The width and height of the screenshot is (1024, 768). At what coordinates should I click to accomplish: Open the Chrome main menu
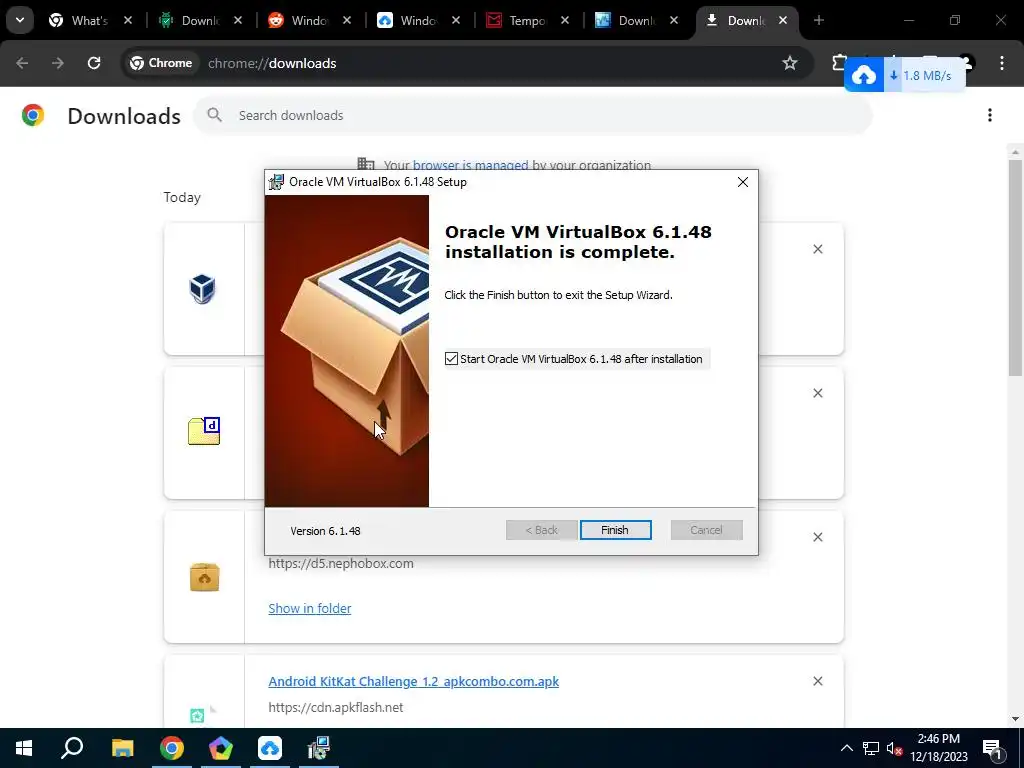[x=1002, y=63]
